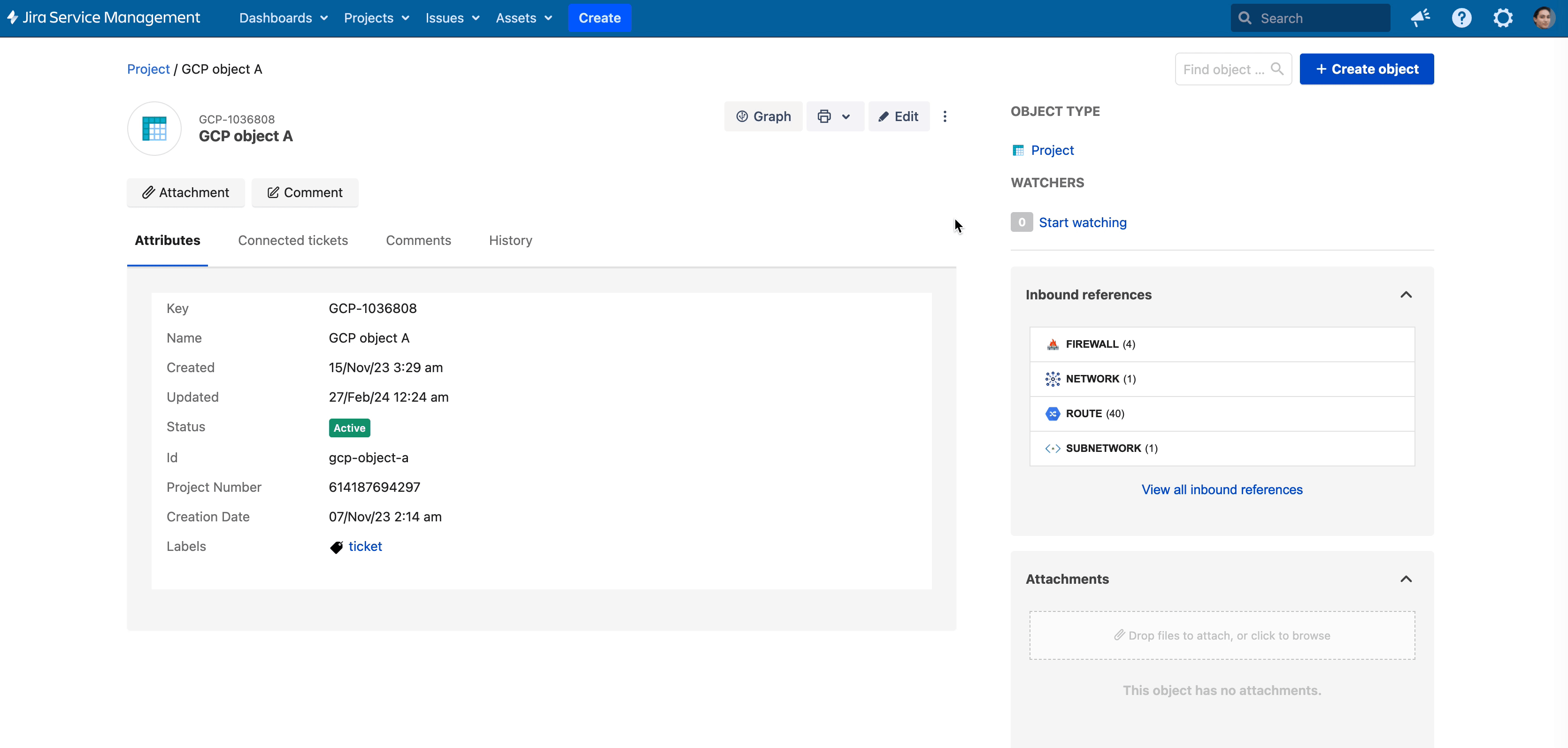
Task: Open the three-dot more actions menu
Action: (x=945, y=116)
